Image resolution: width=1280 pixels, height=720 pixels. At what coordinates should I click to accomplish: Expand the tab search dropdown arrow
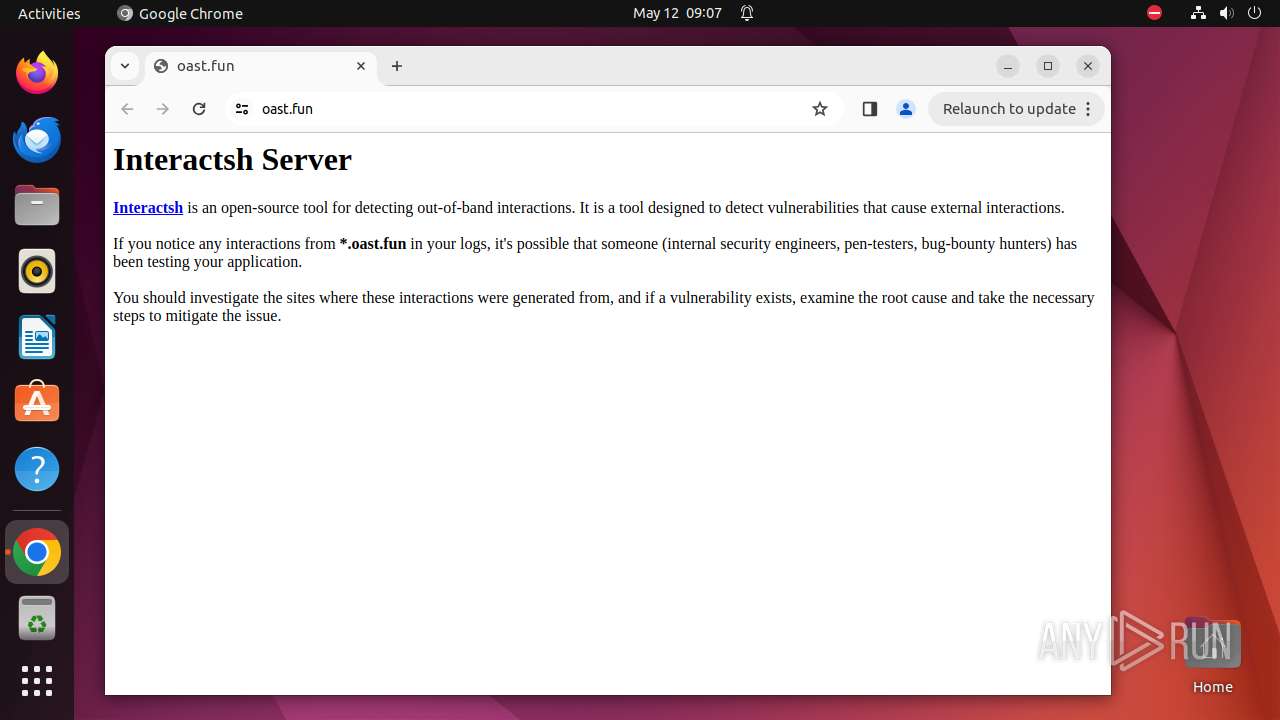[x=124, y=66]
